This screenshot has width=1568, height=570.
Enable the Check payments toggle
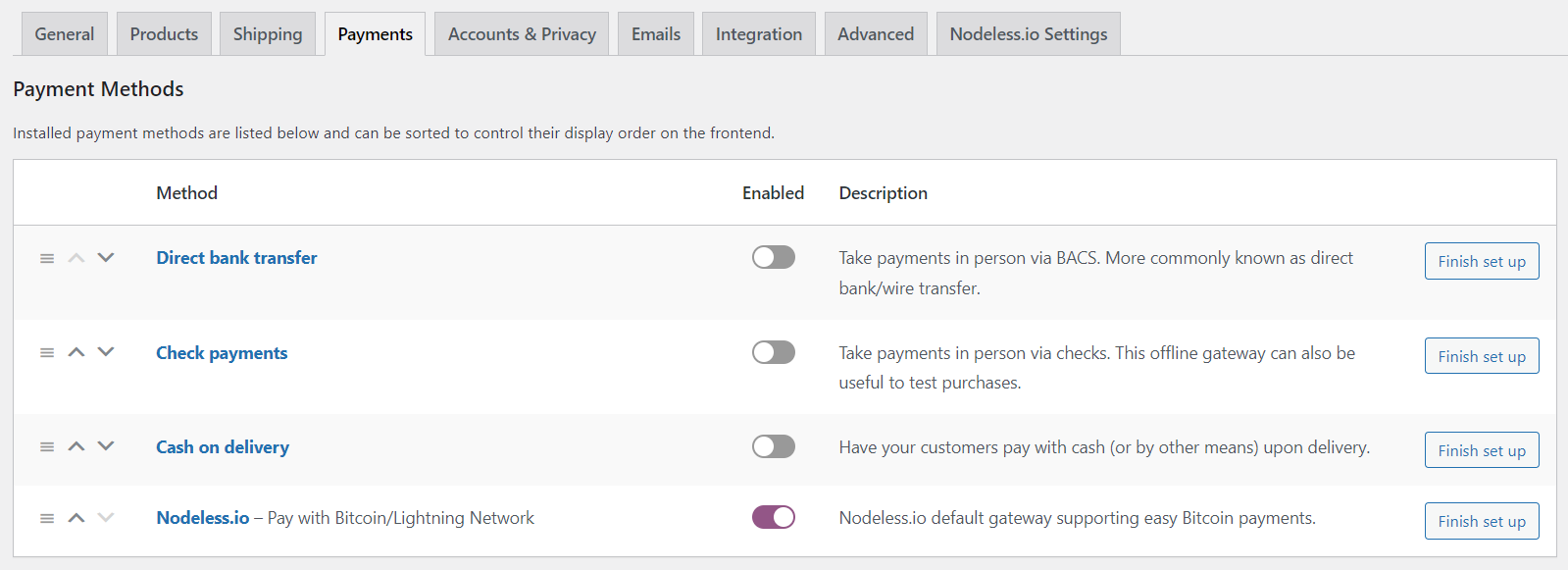(x=773, y=352)
